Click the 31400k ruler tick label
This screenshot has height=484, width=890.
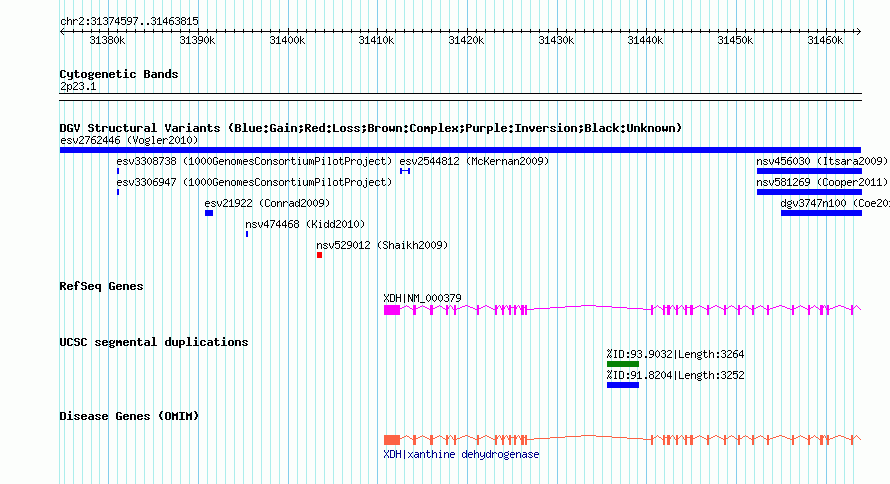pos(287,41)
